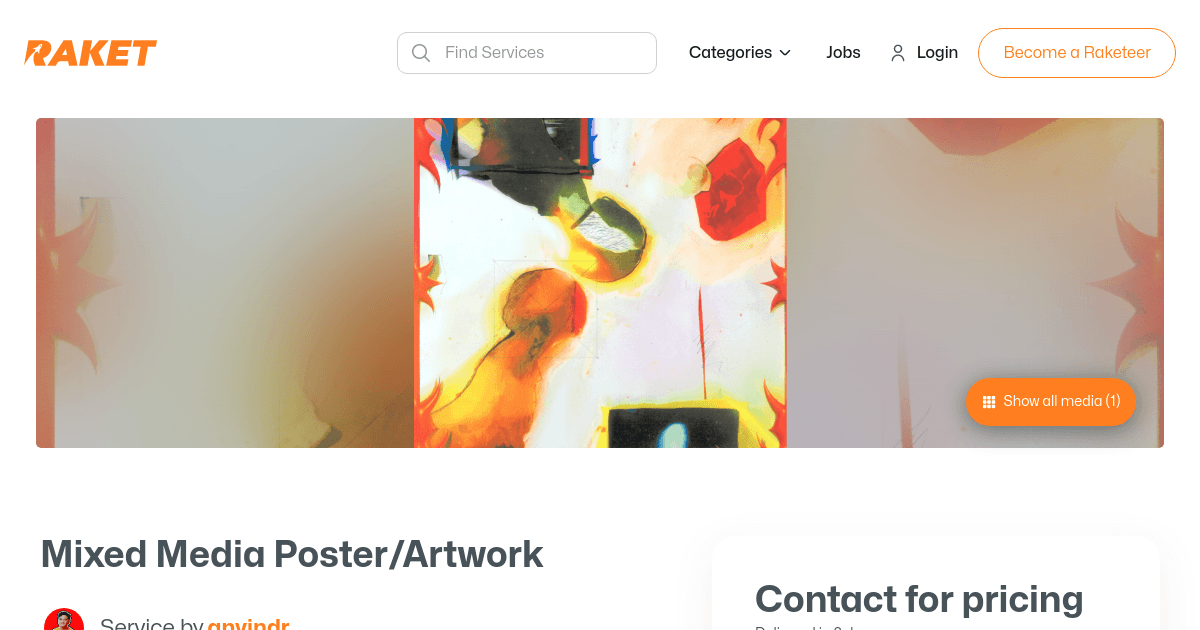Open the central mixed media artwork image
This screenshot has height=630, width=1200.
pyautogui.click(x=600, y=283)
